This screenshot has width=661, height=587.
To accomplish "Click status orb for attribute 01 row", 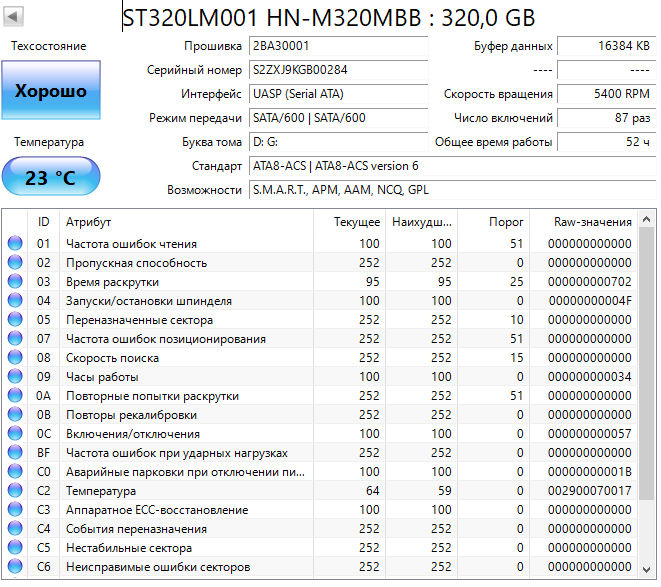I will [x=15, y=243].
